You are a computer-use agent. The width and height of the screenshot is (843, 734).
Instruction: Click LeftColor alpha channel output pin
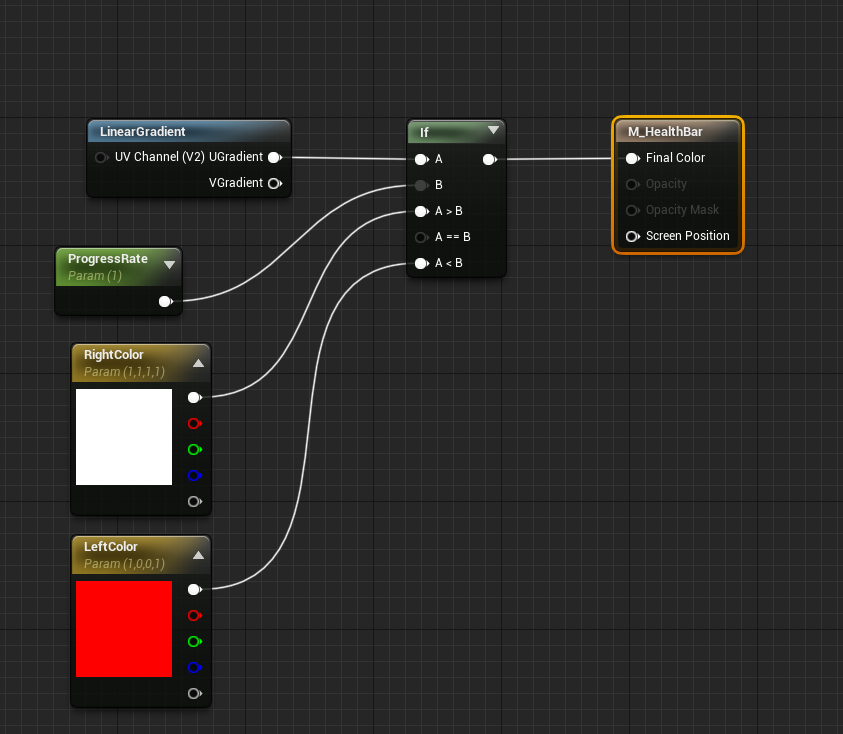click(x=195, y=694)
